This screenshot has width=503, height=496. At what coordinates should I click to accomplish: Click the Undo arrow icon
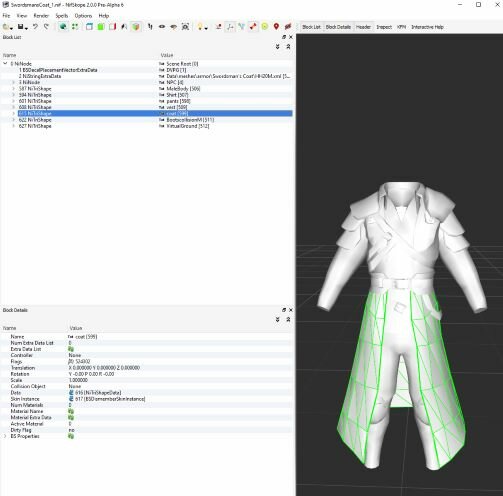click(x=35, y=27)
